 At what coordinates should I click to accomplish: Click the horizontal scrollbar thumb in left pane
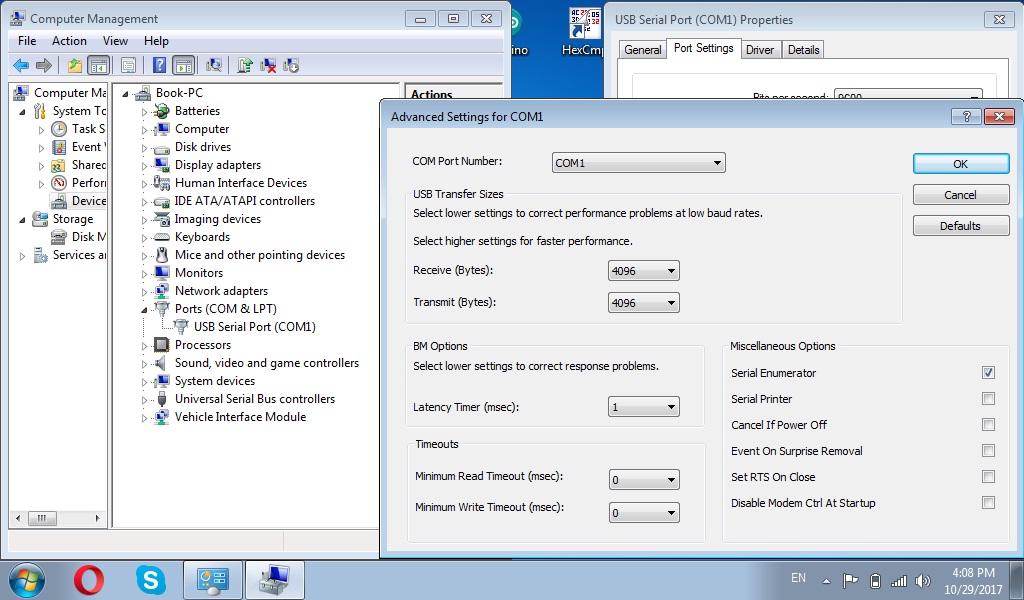[x=42, y=518]
